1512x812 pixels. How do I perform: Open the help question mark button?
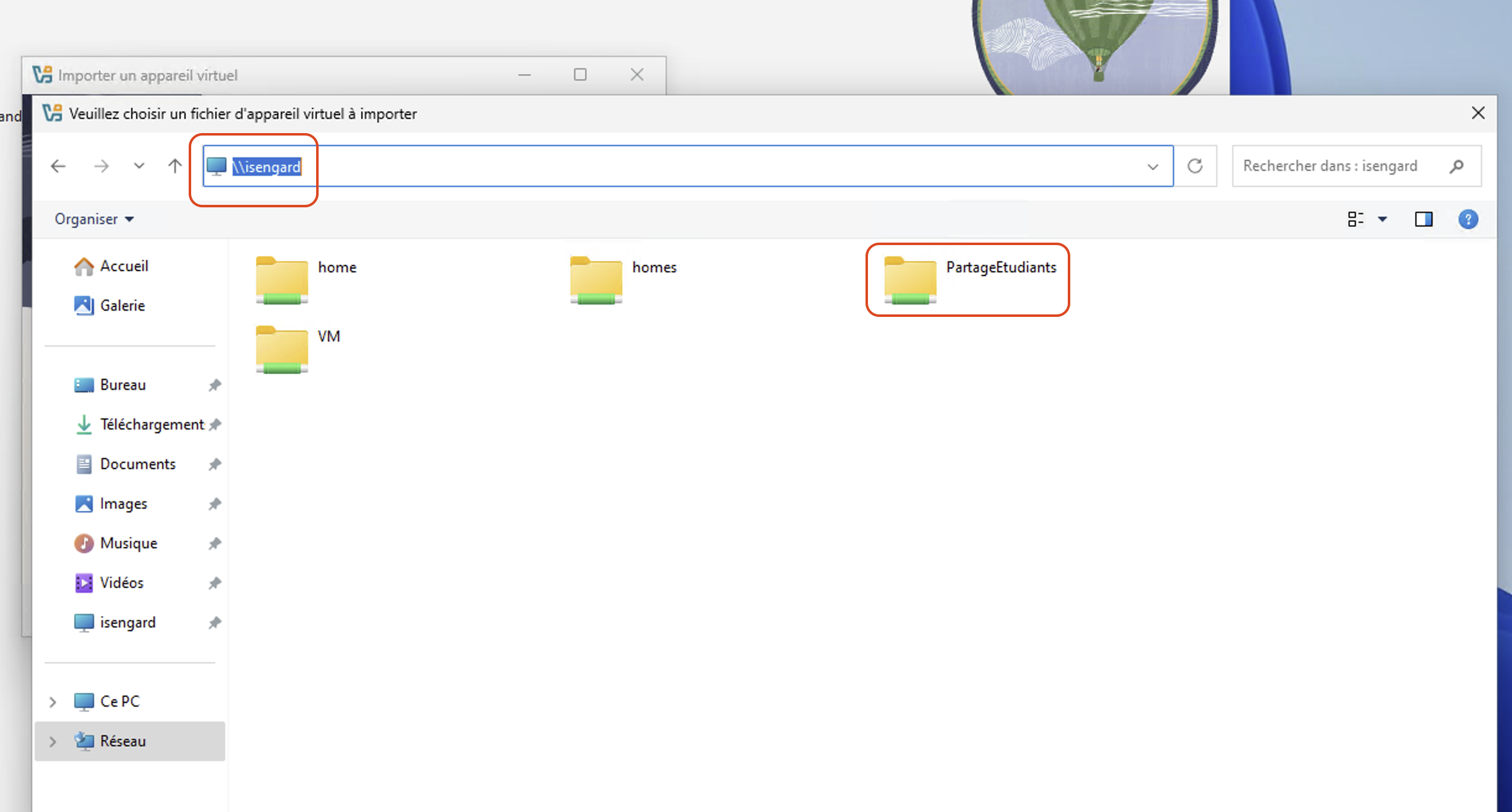point(1467,219)
